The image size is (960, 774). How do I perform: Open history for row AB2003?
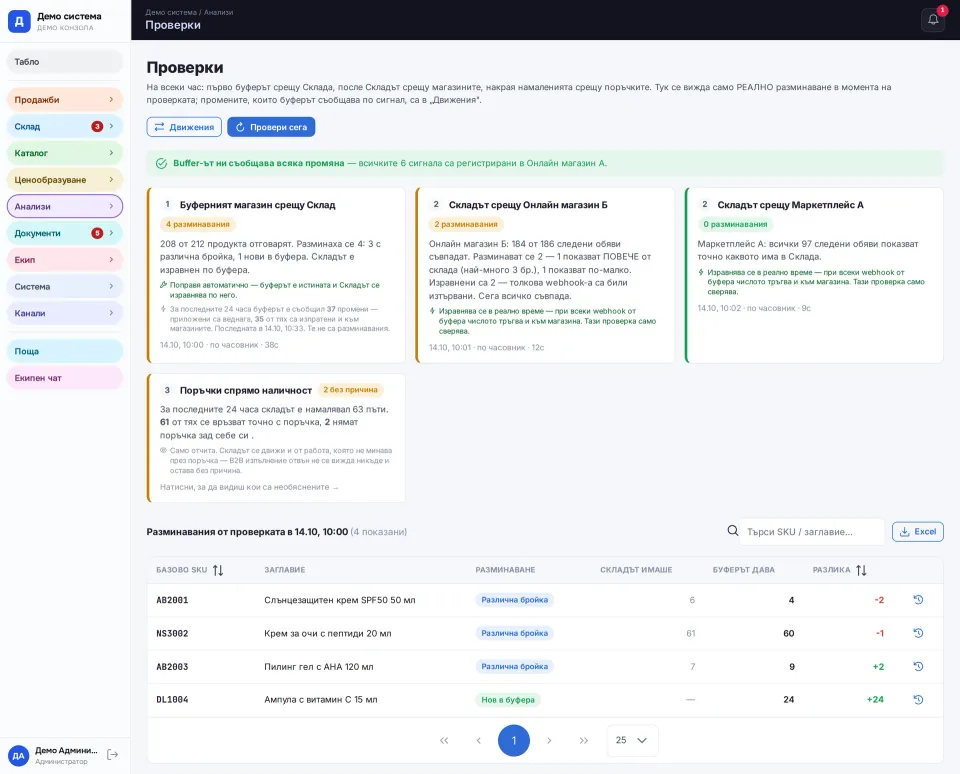click(x=918, y=666)
